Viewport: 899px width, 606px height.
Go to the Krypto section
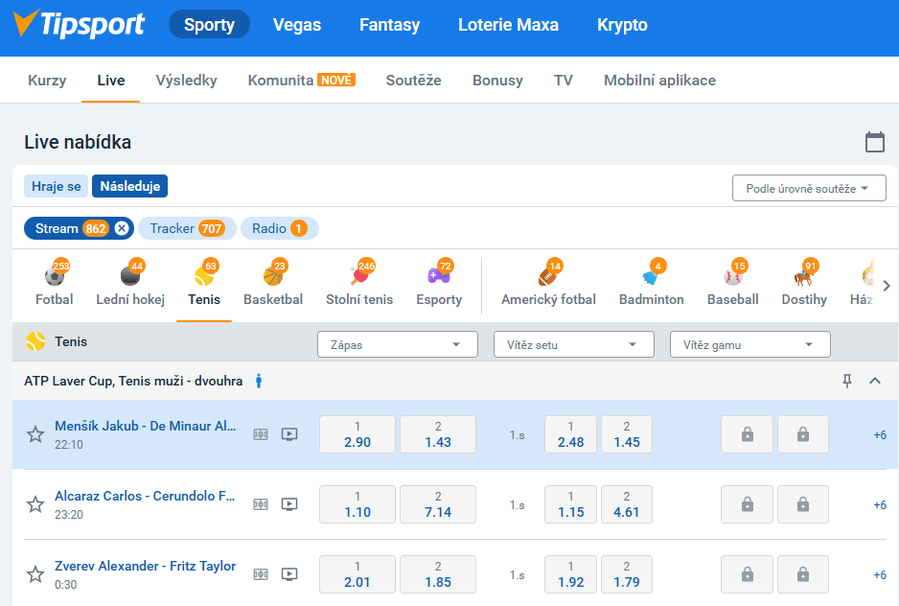(x=622, y=25)
